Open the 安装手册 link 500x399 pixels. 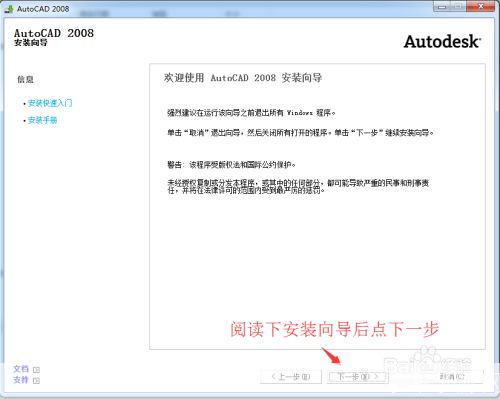tap(42, 120)
